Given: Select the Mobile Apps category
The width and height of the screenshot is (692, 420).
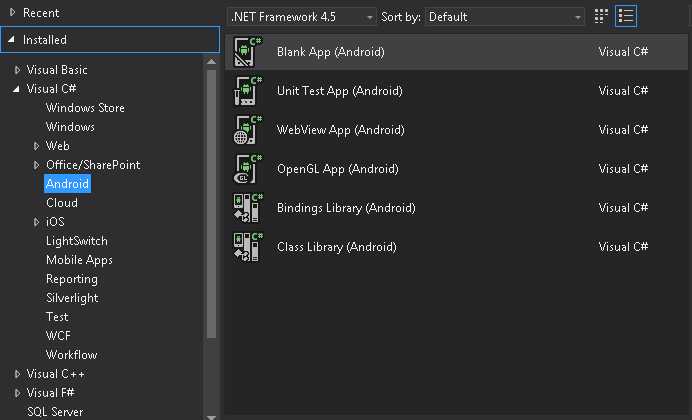Looking at the screenshot, I should coord(79,260).
